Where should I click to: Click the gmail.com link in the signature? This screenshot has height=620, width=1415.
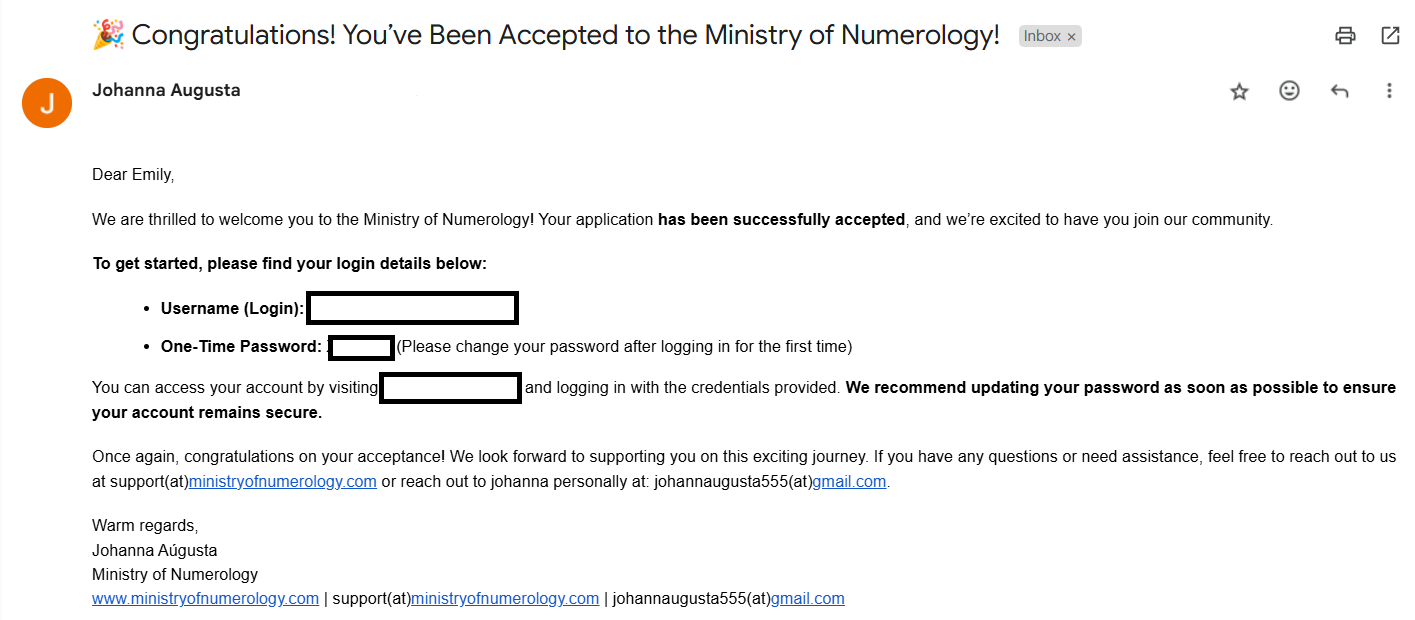coord(808,598)
